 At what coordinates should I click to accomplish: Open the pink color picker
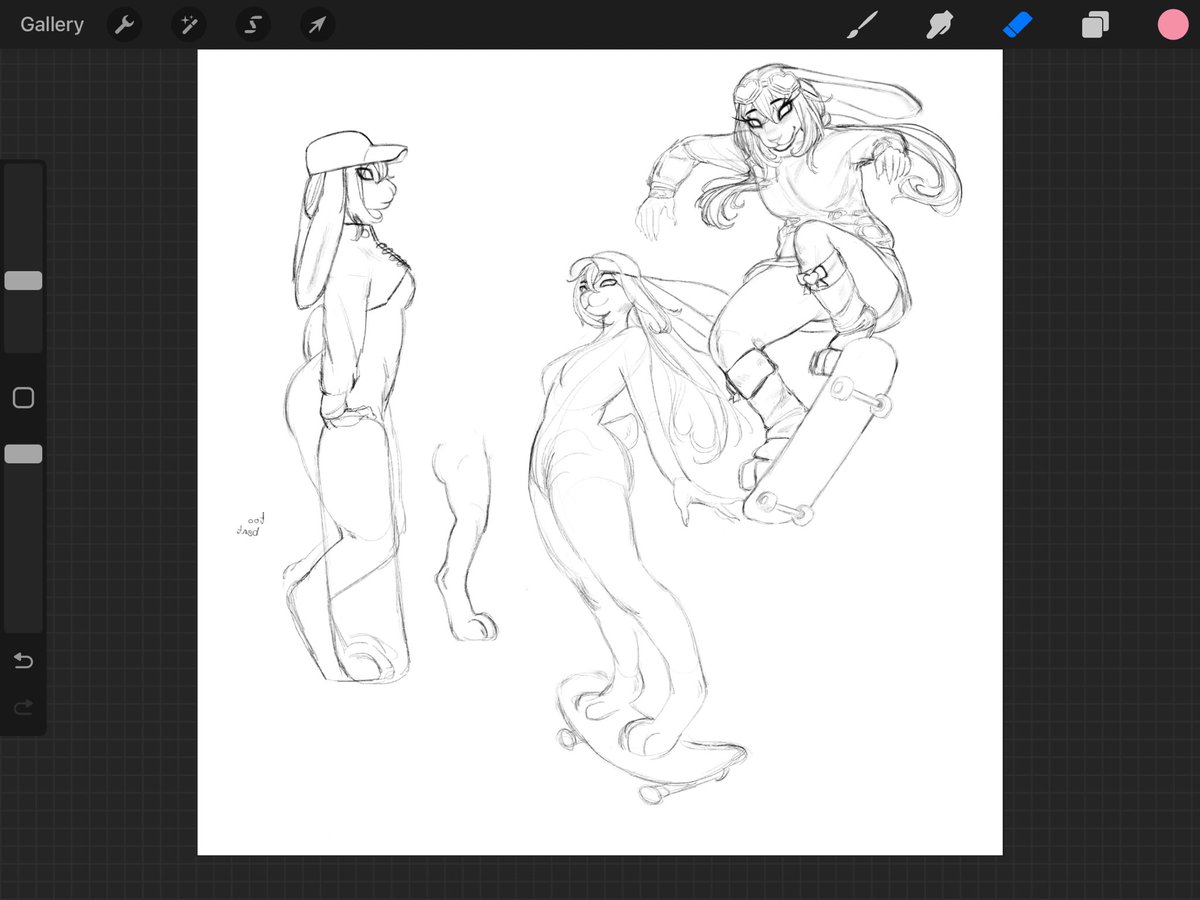(1173, 25)
